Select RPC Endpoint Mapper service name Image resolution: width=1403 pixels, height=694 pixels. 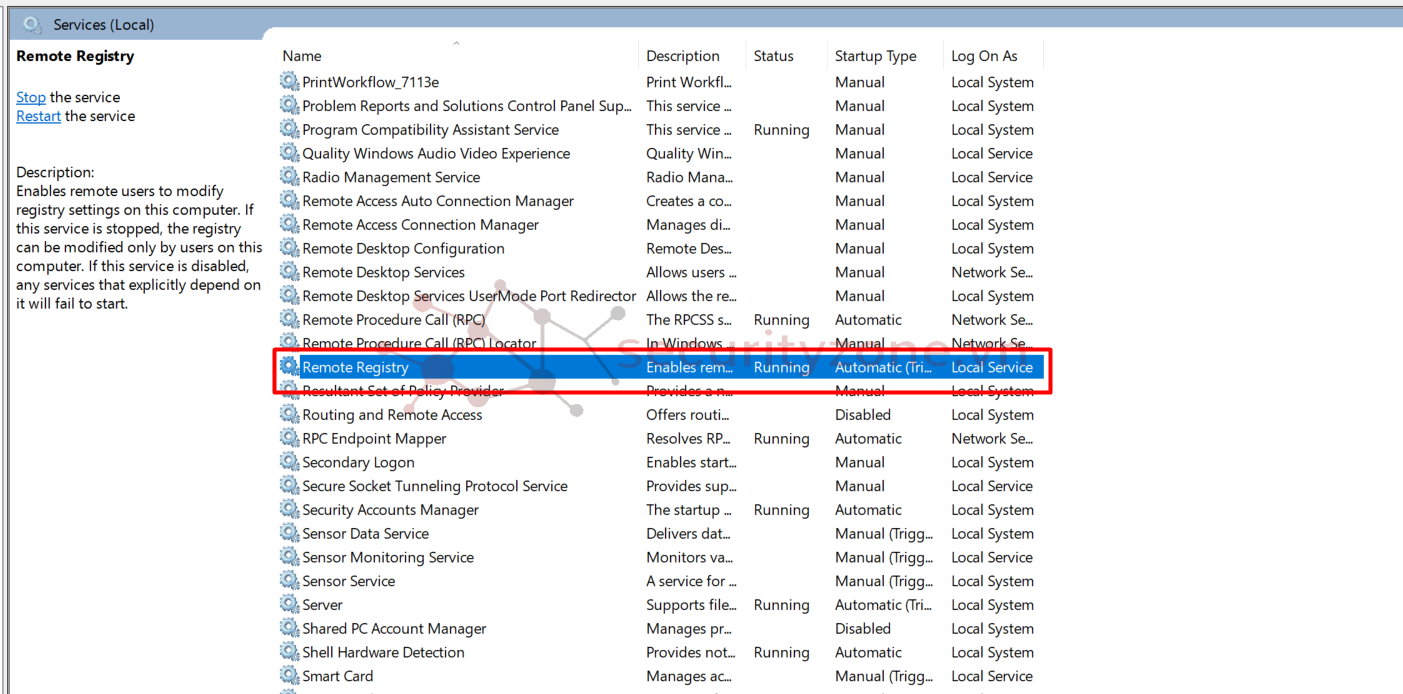click(374, 439)
